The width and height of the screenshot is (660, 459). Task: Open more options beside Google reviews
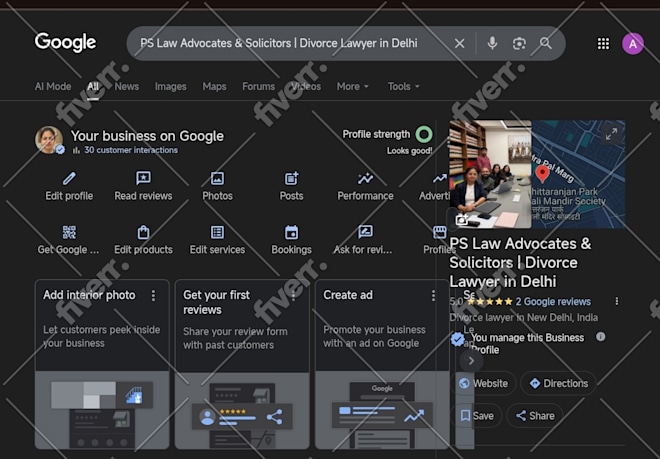[x=617, y=301]
